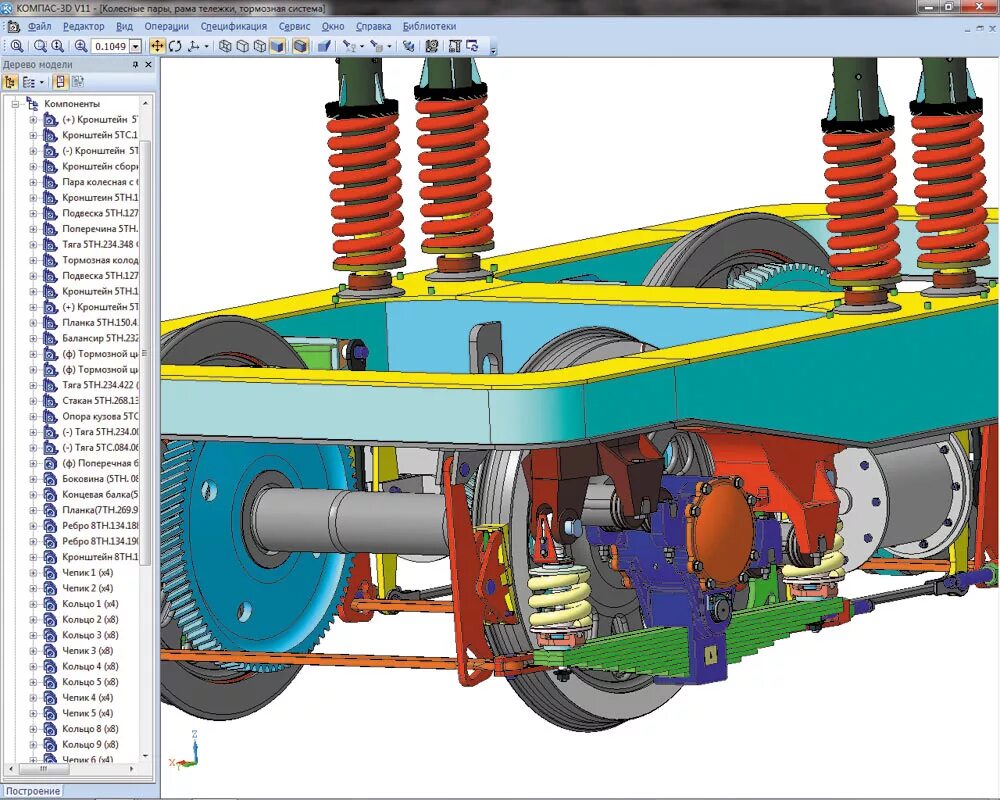
Task: Click the Поперечина 5ТН component icon
Action: click(x=50, y=229)
